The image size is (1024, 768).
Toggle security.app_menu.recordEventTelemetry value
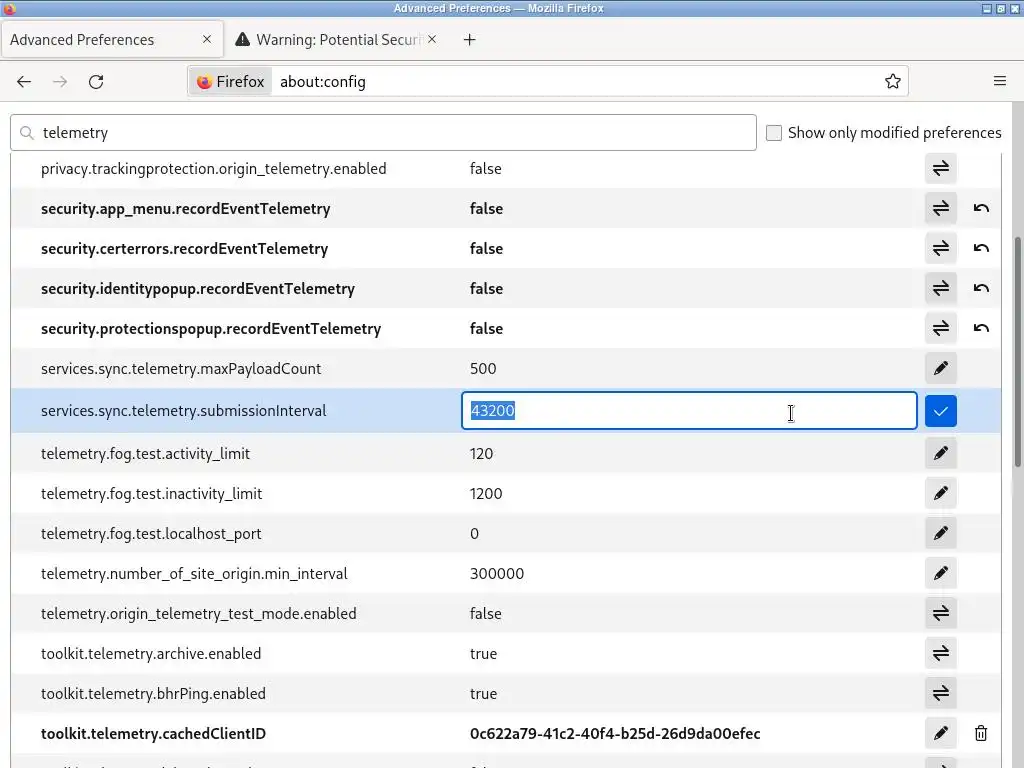pos(940,208)
